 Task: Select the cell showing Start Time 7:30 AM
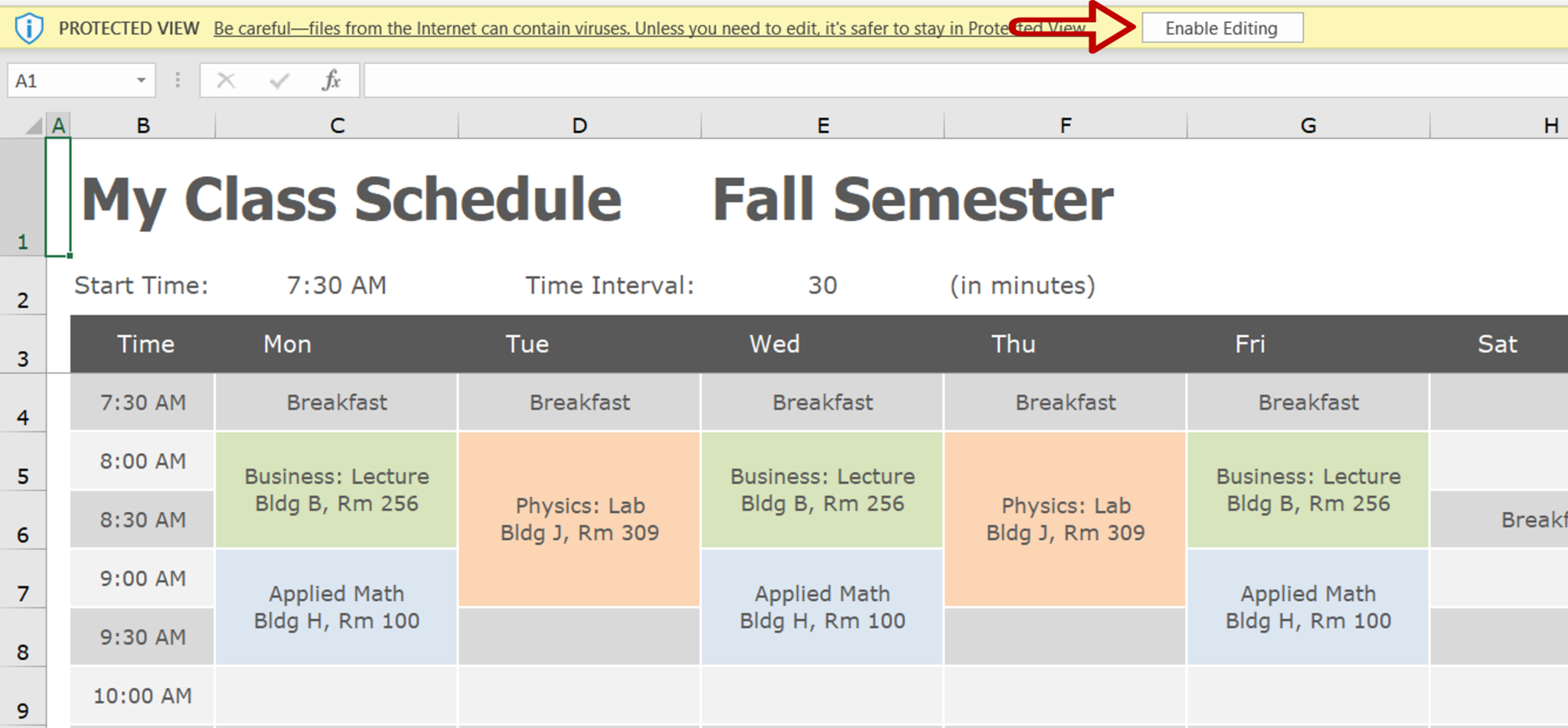[337, 285]
